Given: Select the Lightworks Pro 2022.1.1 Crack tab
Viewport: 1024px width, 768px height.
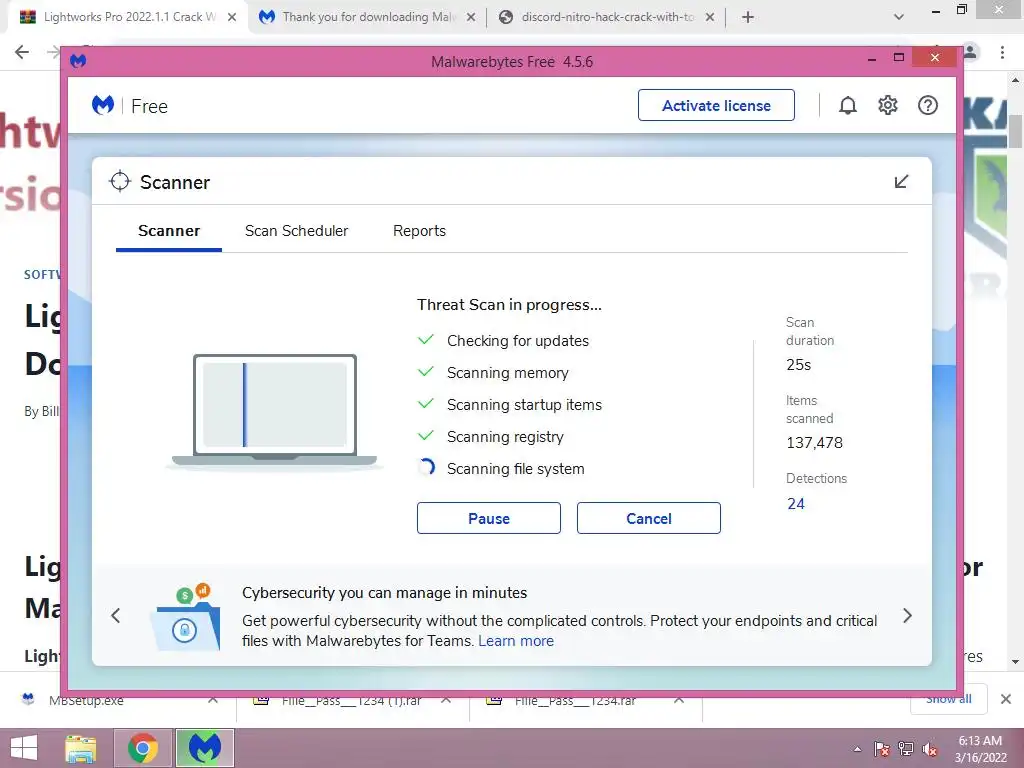Looking at the screenshot, I should tap(128, 17).
